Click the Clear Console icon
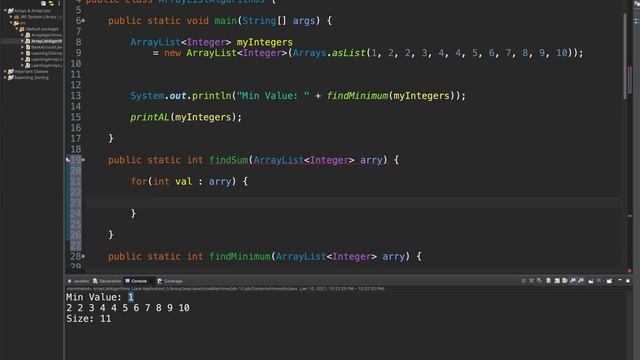640x360 pixels. click(x=549, y=281)
